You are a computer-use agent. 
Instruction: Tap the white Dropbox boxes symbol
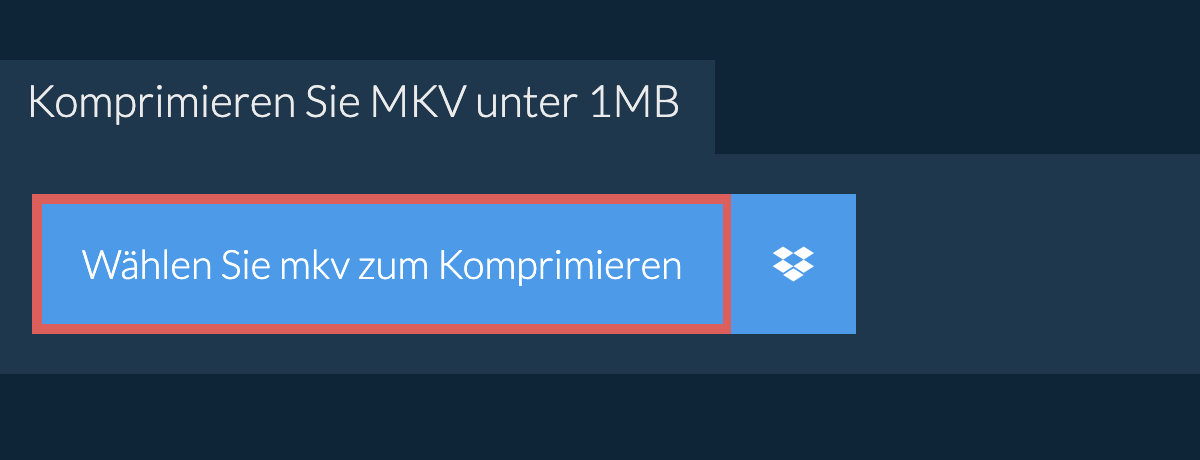pyautogui.click(x=793, y=264)
